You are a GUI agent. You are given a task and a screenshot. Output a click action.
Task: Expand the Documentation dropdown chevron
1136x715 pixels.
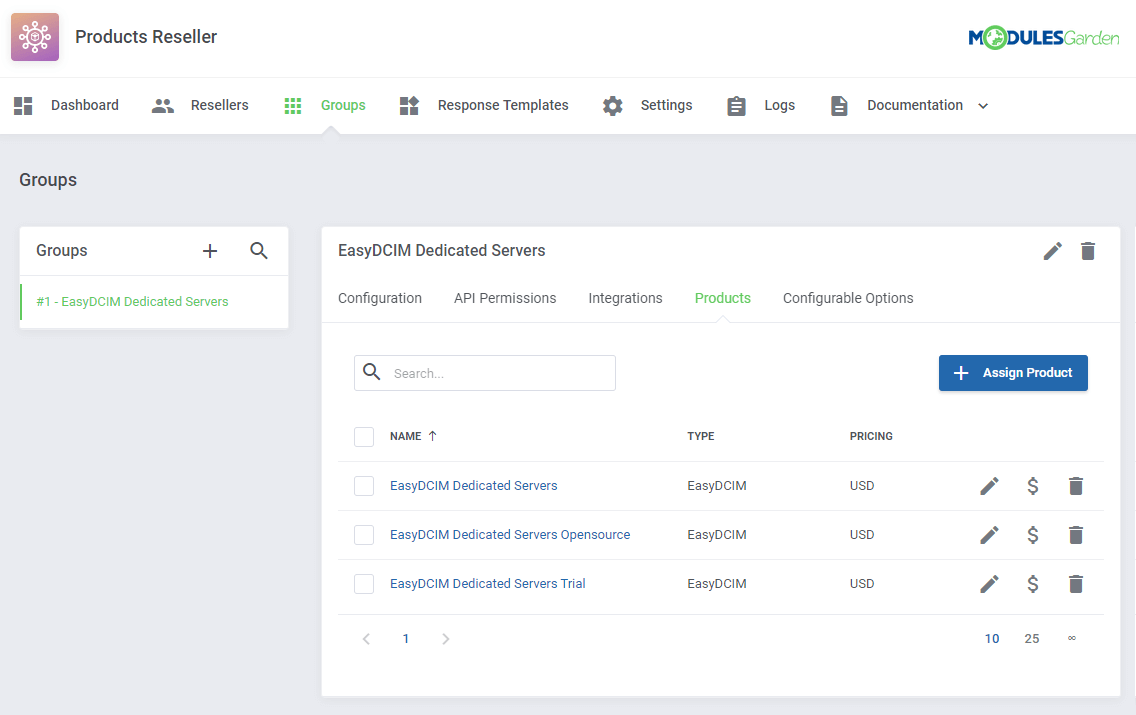tap(983, 106)
